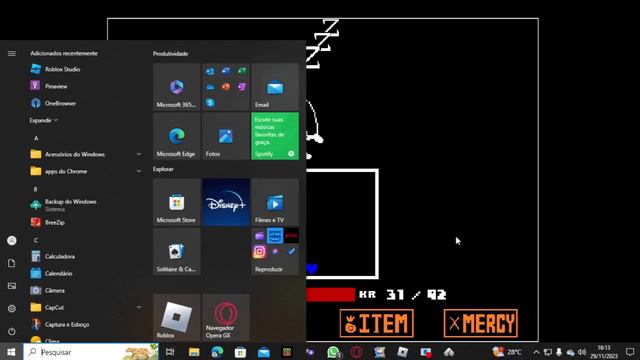Screen dimensions: 640x360
Task: Select MERCY button in the game
Action: pyautogui.click(x=481, y=323)
